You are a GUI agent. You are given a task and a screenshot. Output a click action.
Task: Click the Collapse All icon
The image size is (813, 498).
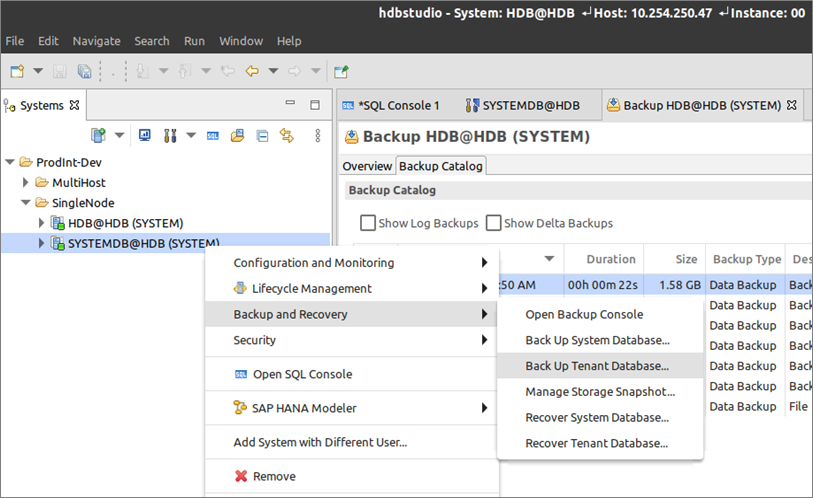tap(262, 136)
